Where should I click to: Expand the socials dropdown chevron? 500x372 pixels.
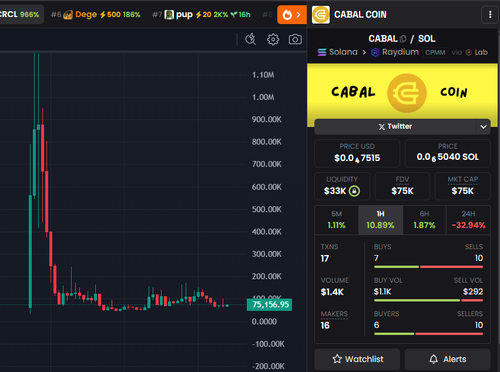coord(483,127)
